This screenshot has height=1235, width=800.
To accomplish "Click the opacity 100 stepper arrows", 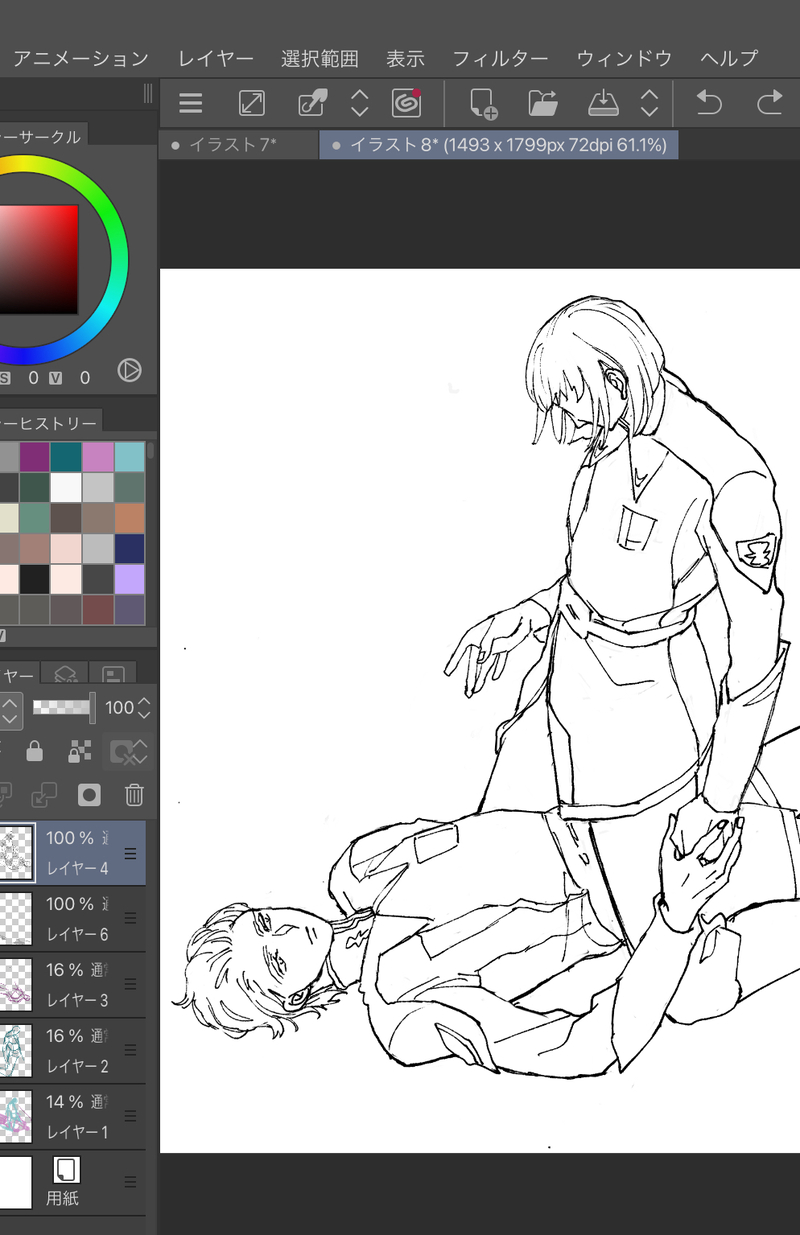I will (x=144, y=708).
